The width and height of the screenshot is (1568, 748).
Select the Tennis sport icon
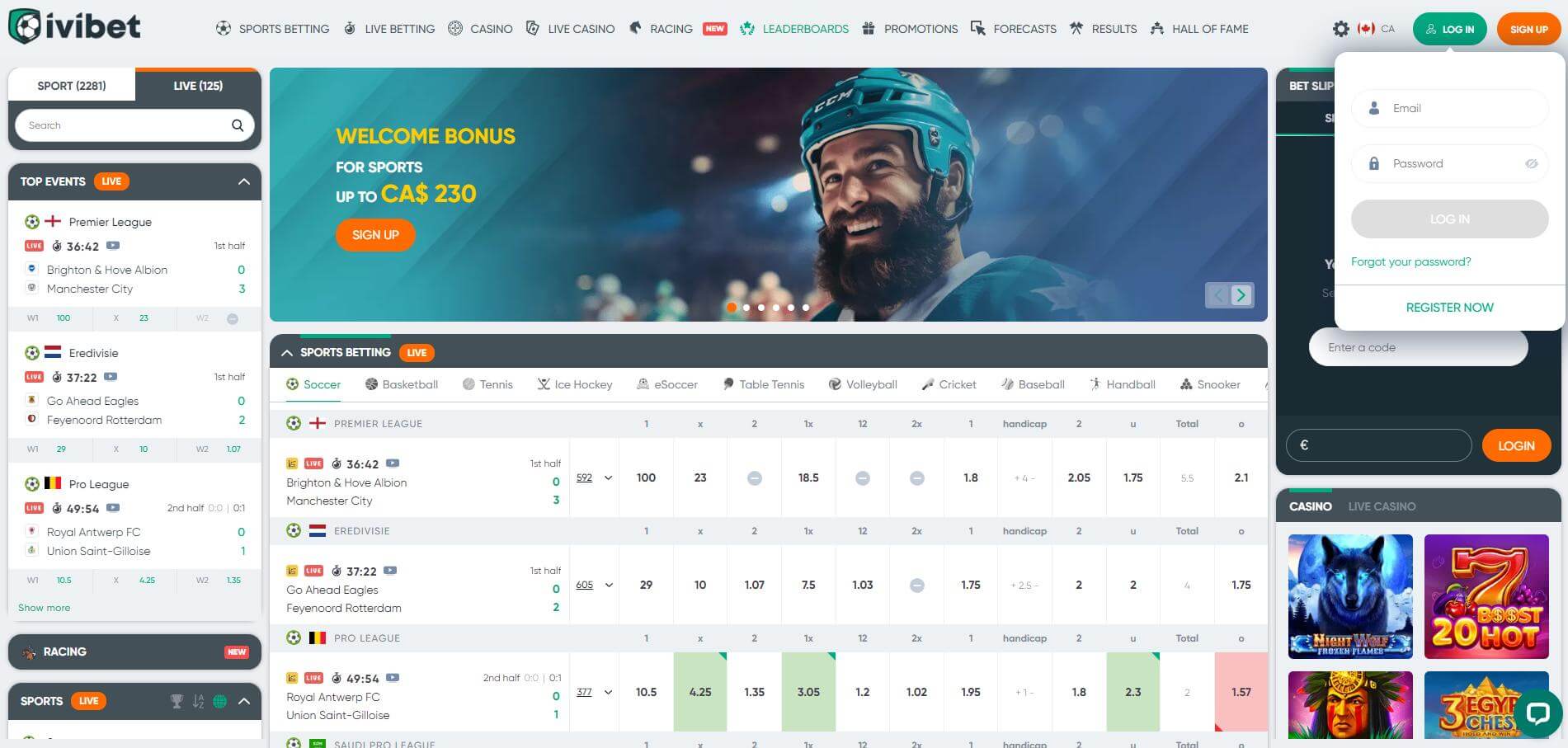point(467,383)
